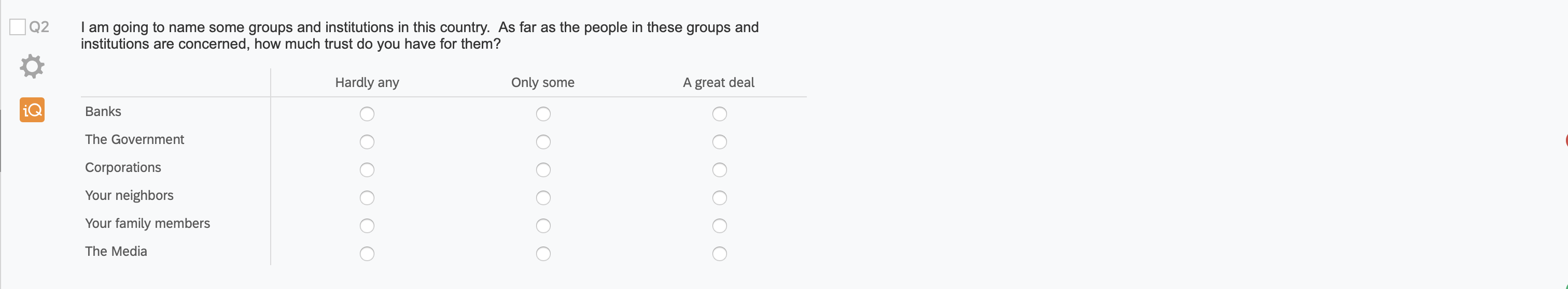Click the 'The Media' statement label
Image resolution: width=1568 pixels, height=289 pixels.
116,251
